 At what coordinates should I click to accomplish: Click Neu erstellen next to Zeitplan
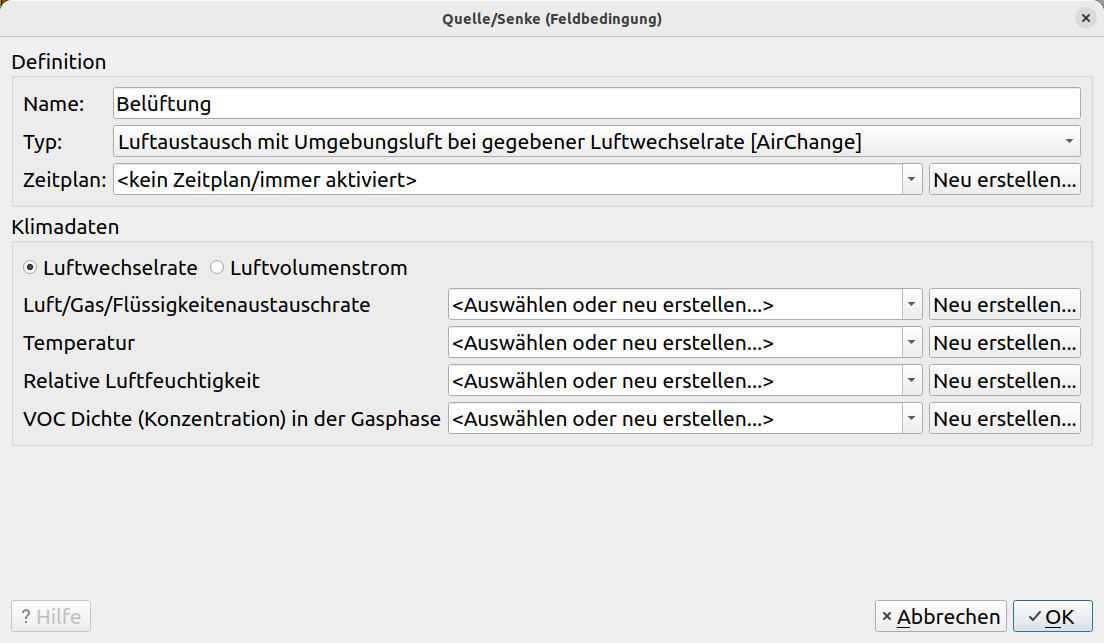(1005, 180)
